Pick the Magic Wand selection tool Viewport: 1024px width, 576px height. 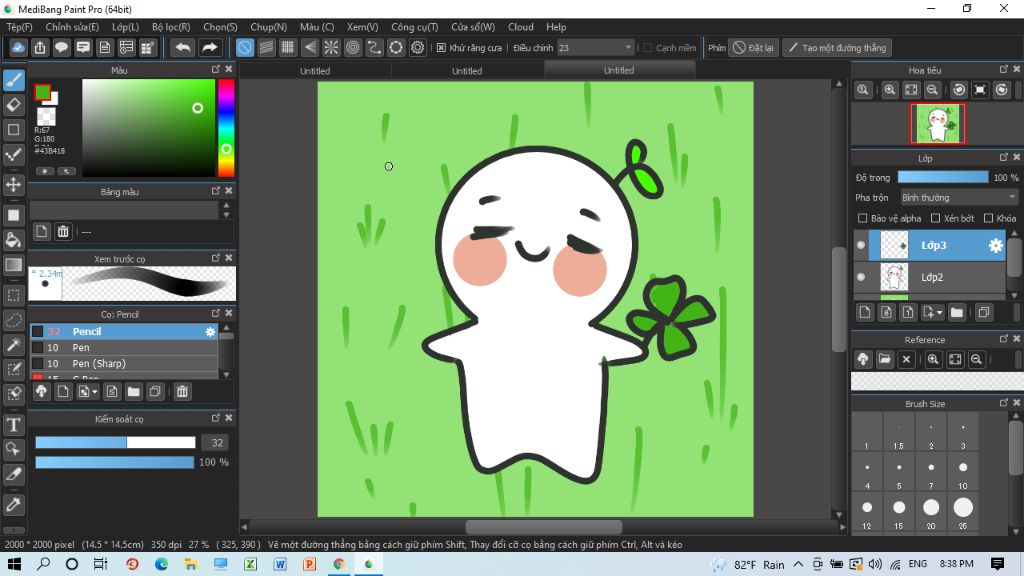click(x=14, y=345)
